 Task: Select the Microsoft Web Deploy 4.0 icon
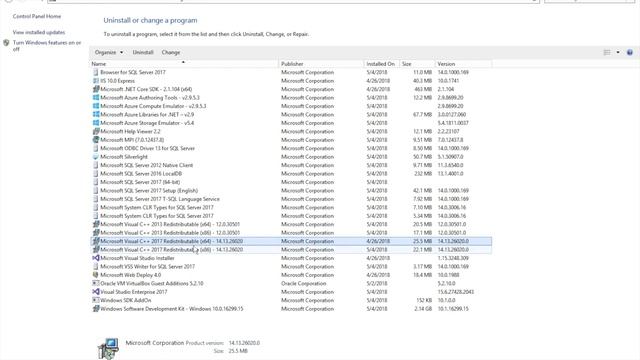click(x=96, y=275)
